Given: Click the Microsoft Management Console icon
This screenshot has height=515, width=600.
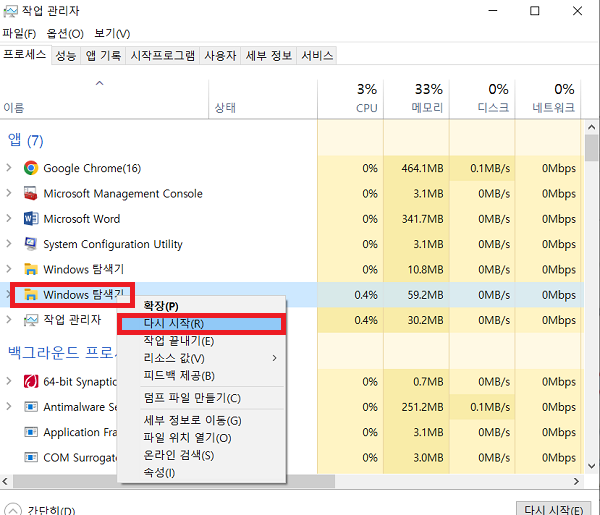Looking at the screenshot, I should [31, 194].
